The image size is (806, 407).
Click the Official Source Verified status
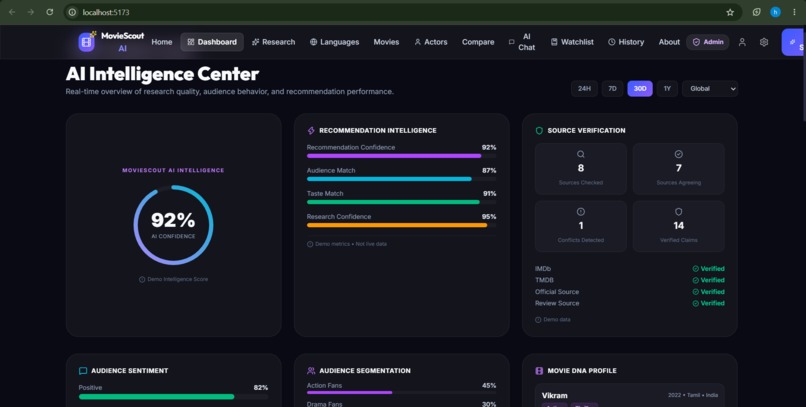pyautogui.click(x=708, y=292)
